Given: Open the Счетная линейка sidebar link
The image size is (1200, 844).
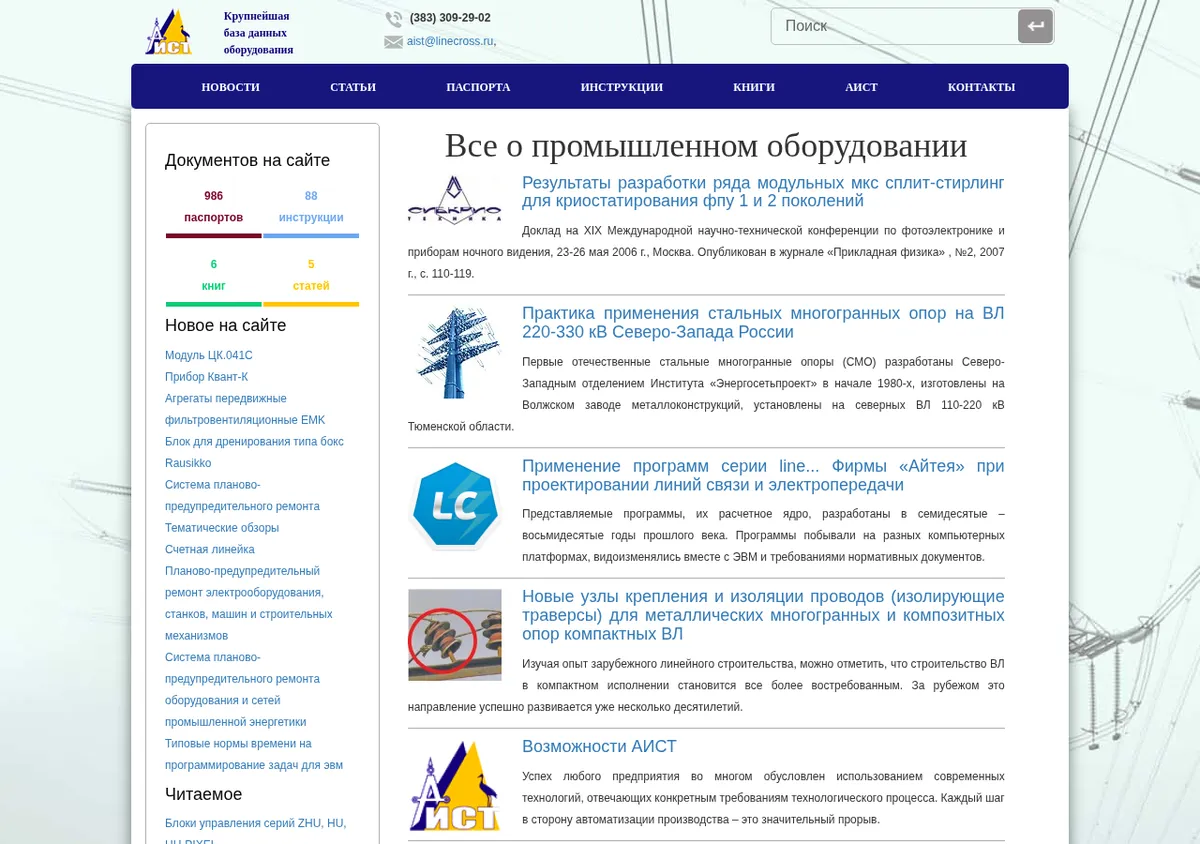Looking at the screenshot, I should [210, 550].
